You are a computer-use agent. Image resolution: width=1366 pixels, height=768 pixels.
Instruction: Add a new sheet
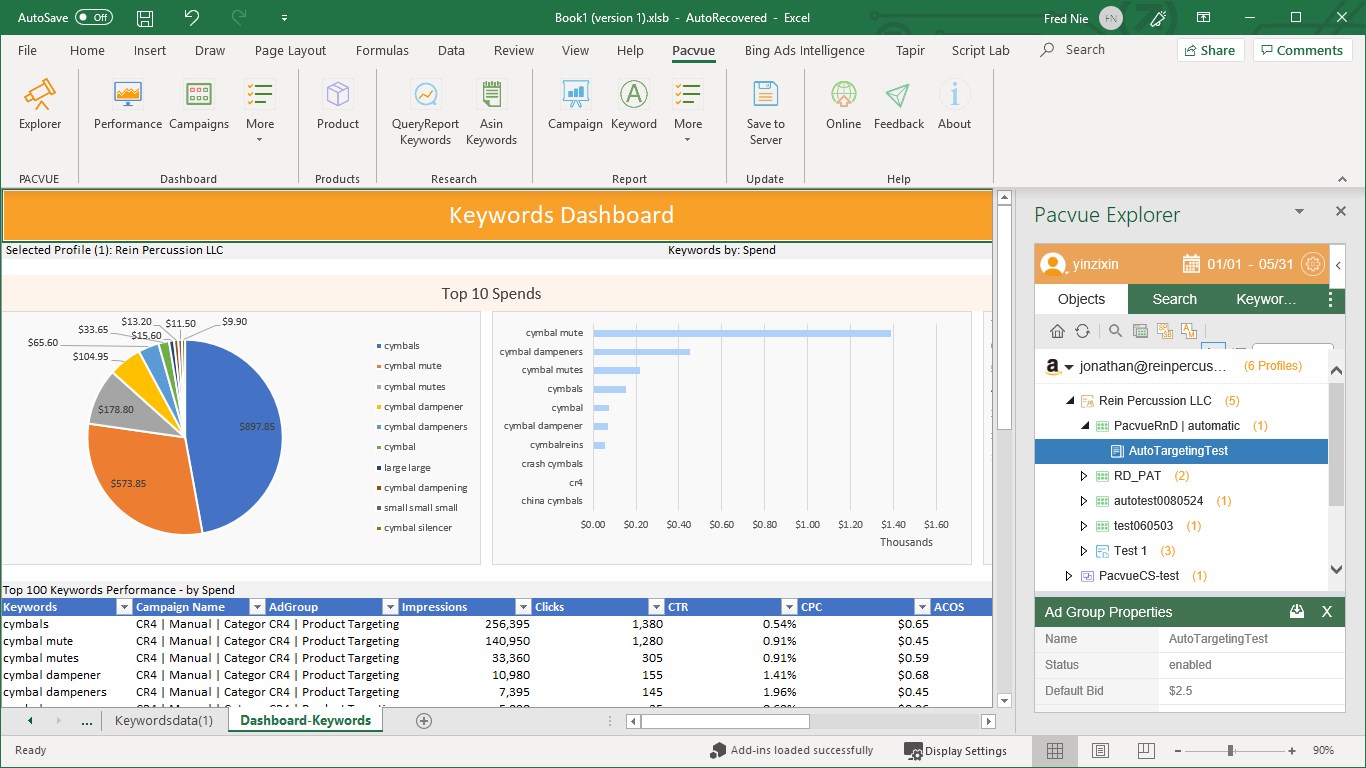[x=424, y=721]
